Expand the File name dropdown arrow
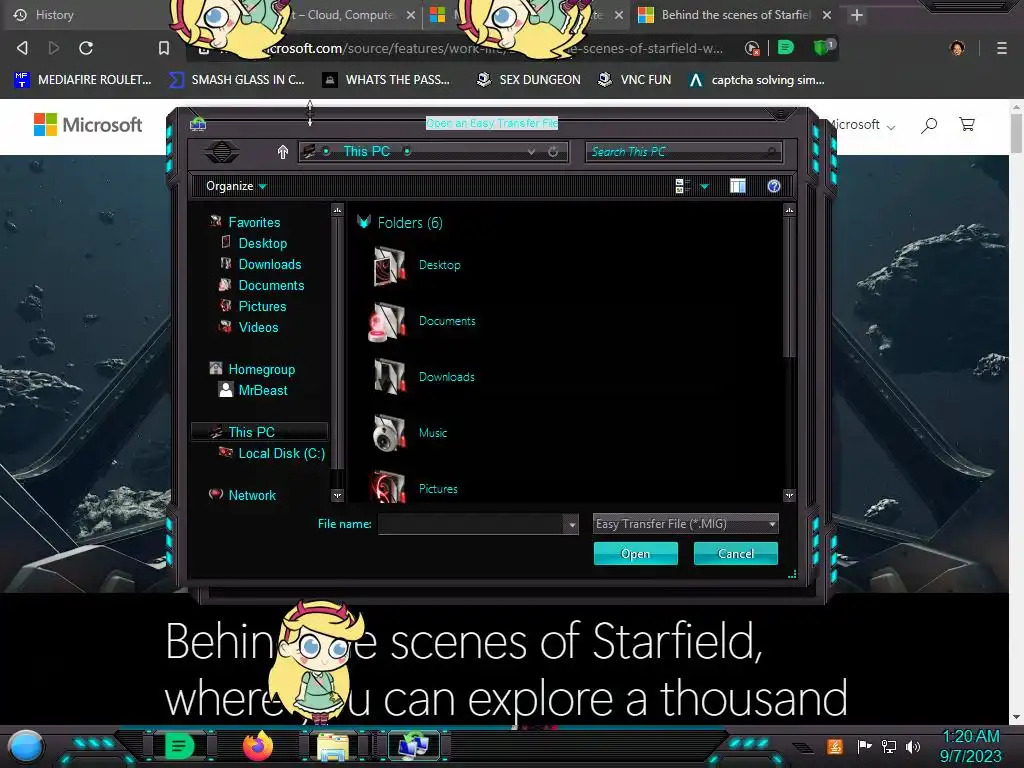The image size is (1024, 768). [x=572, y=524]
